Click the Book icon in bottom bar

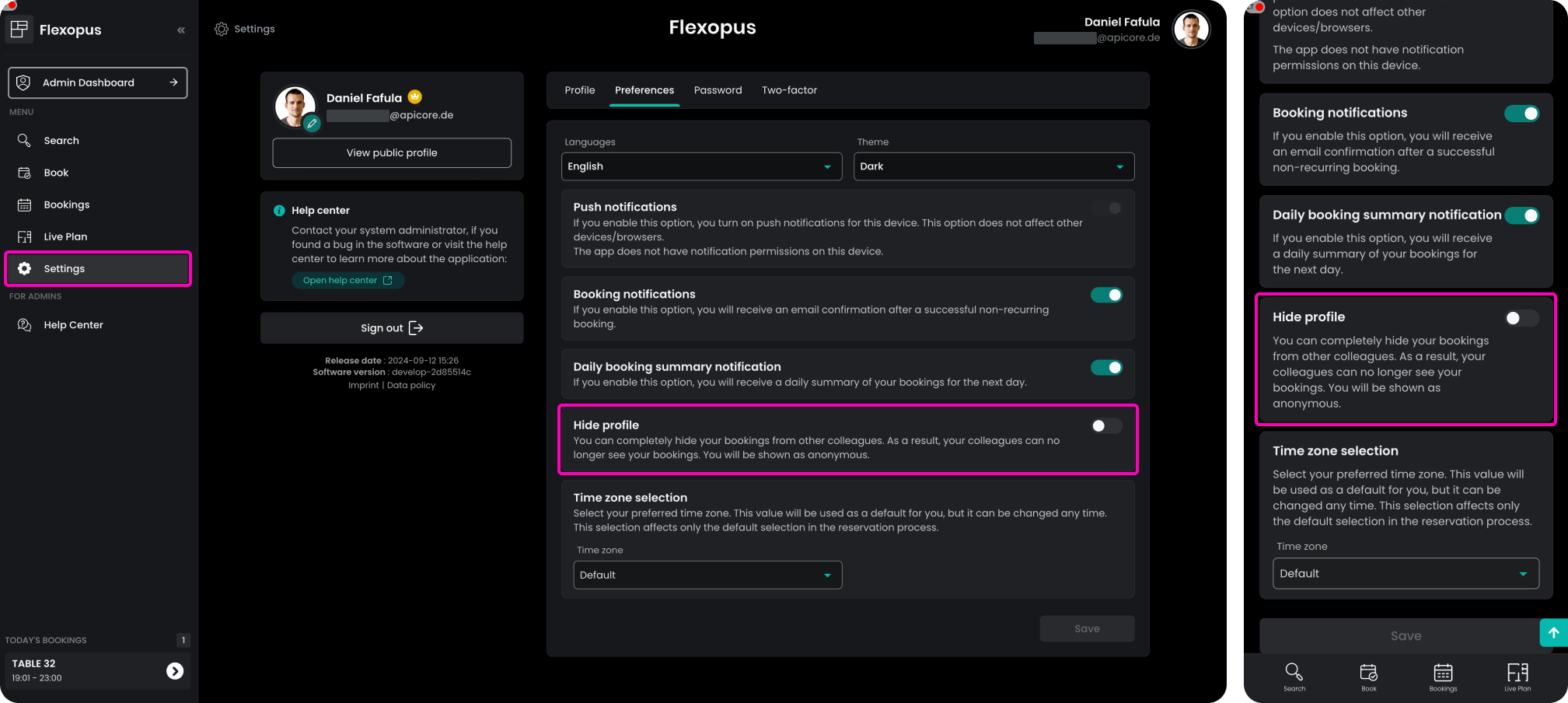(x=1368, y=676)
